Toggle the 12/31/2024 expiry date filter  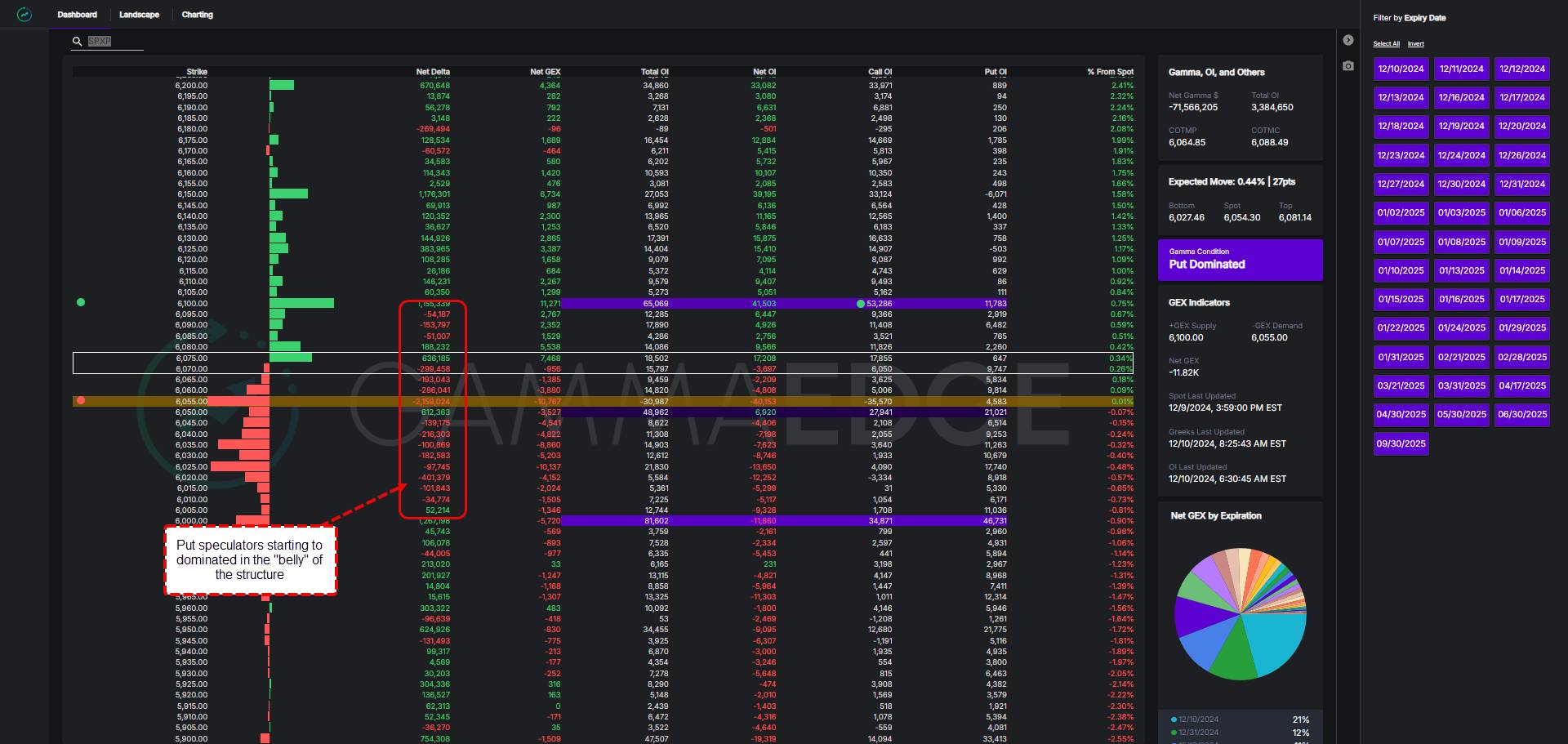tap(1521, 184)
